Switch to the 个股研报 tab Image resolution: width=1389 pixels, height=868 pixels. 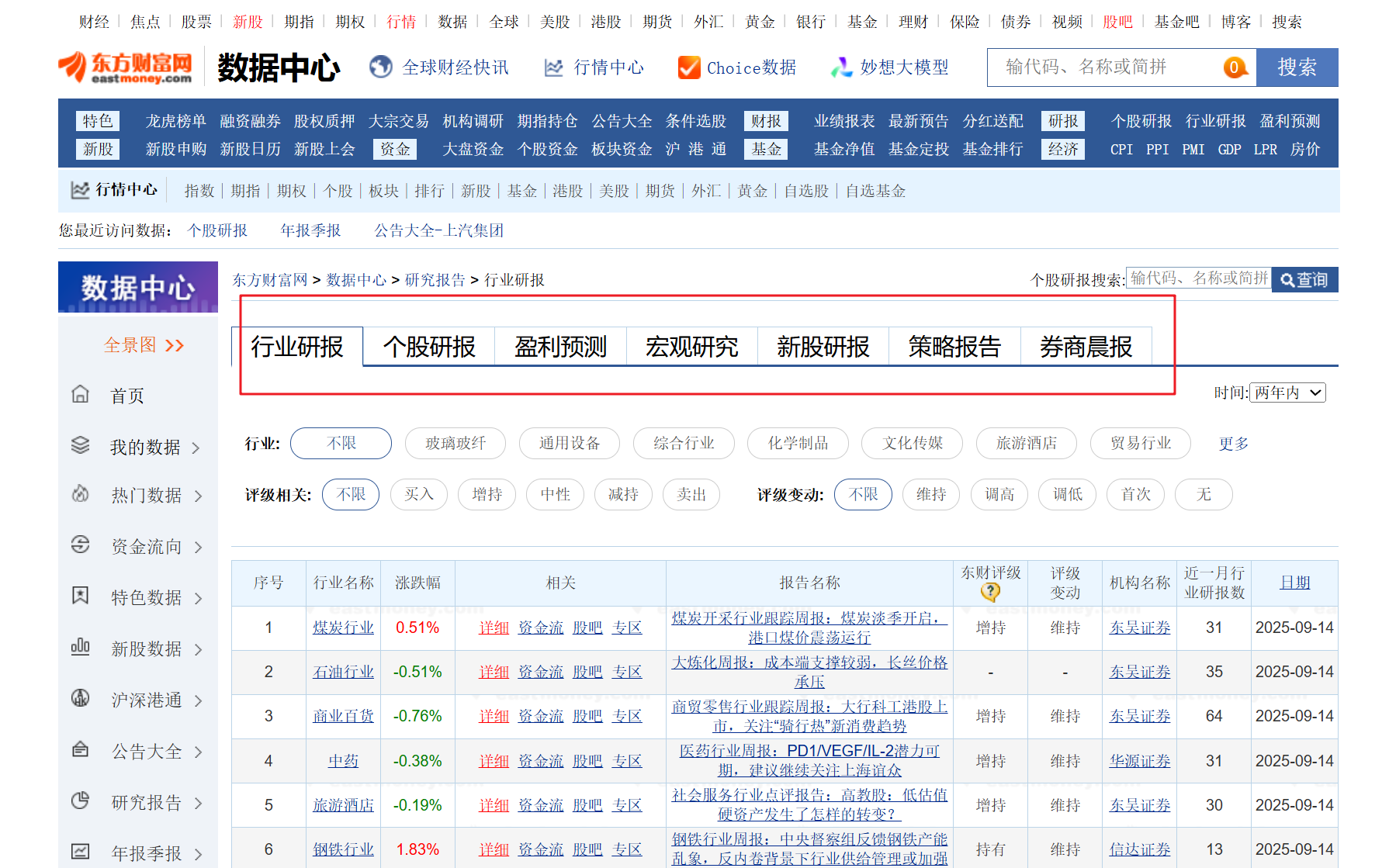coord(429,347)
